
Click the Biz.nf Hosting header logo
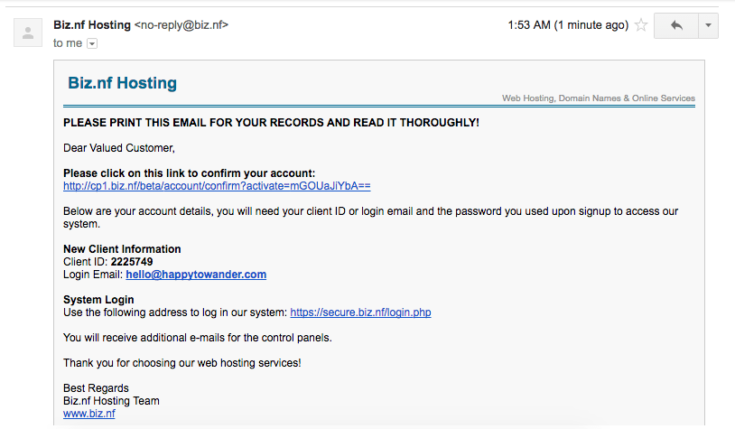click(x=122, y=83)
